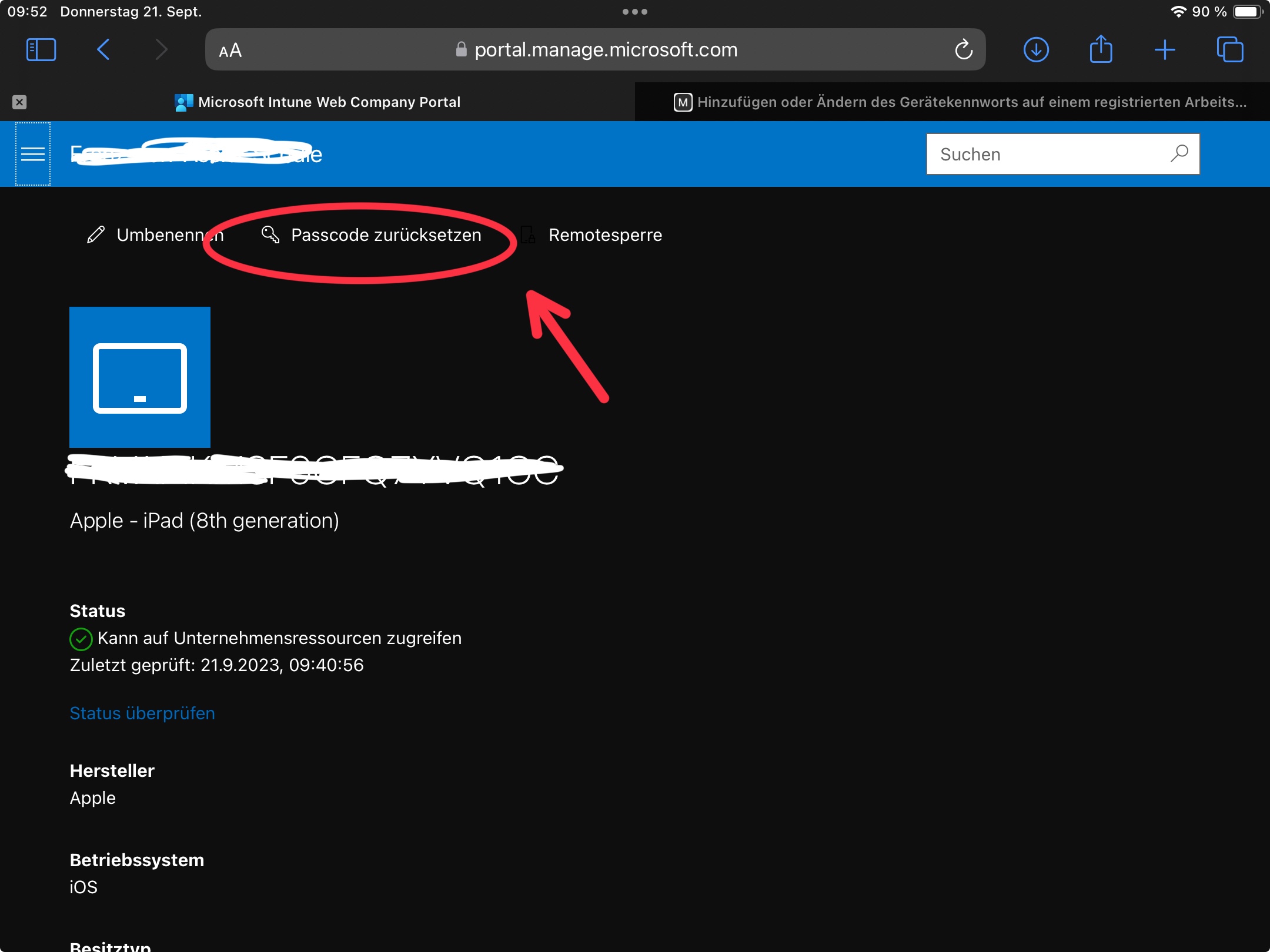Image resolution: width=1270 pixels, height=952 pixels.
Task: Open AA reader and text size menu
Action: [x=230, y=51]
